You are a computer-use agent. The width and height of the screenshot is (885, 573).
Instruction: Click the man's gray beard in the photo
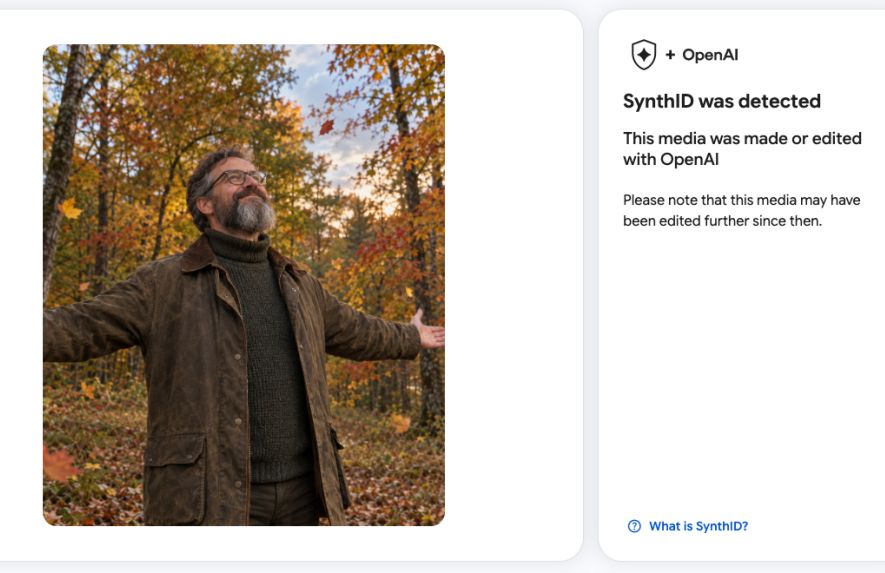[247, 215]
